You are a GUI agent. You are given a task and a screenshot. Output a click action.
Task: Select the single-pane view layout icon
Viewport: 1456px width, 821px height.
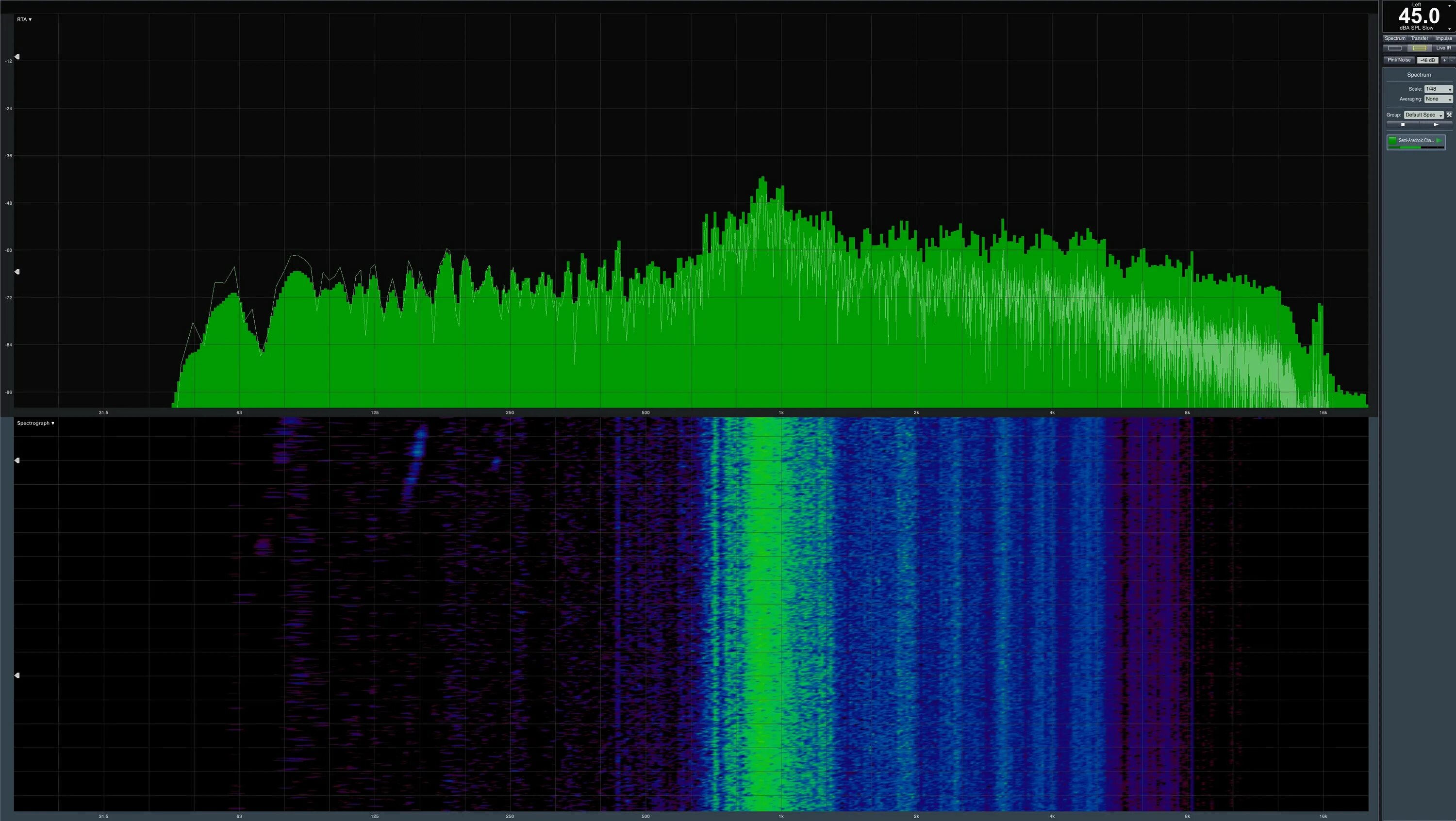click(1395, 48)
